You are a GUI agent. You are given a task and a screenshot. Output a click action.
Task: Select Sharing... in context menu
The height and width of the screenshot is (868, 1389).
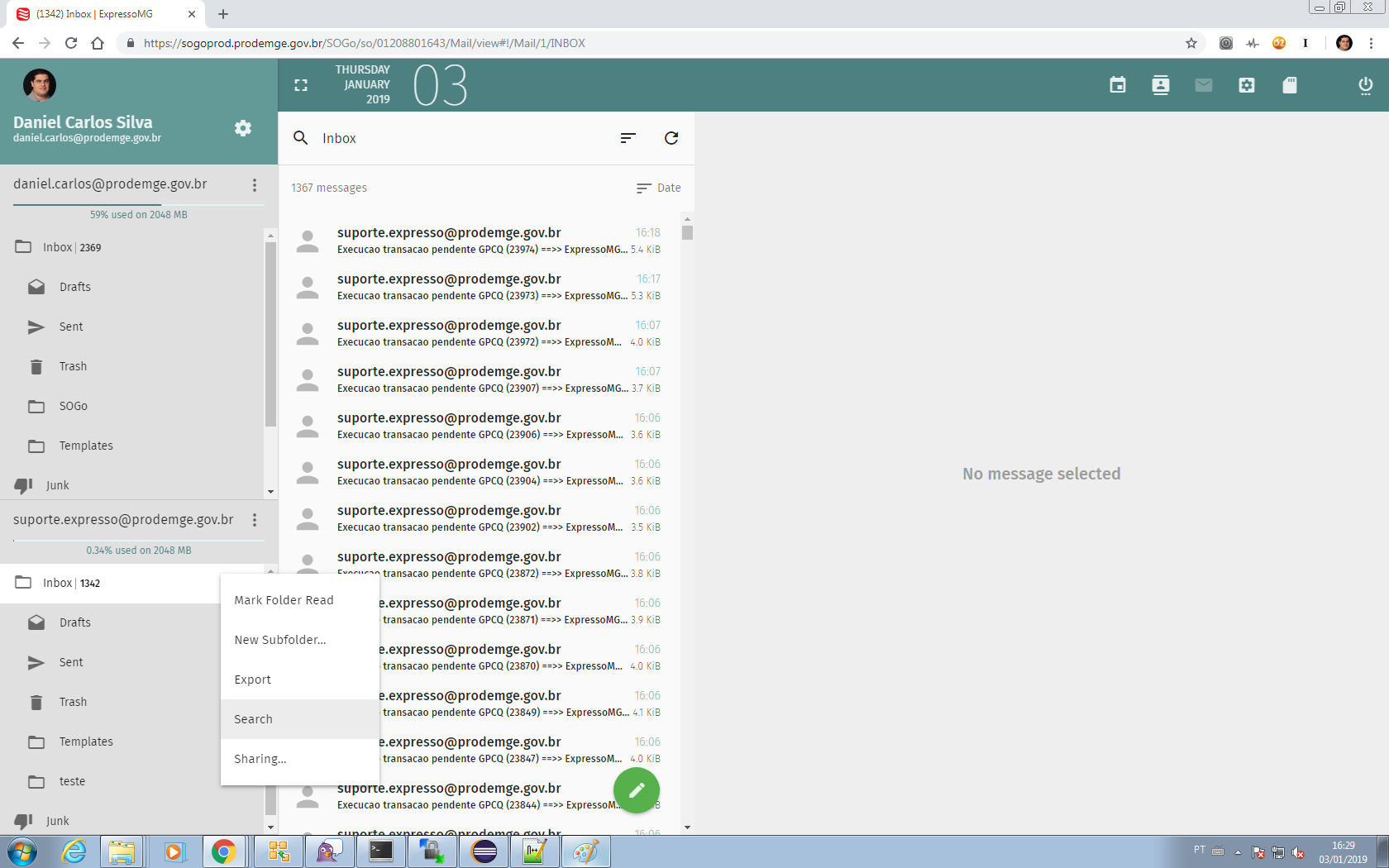(260, 759)
